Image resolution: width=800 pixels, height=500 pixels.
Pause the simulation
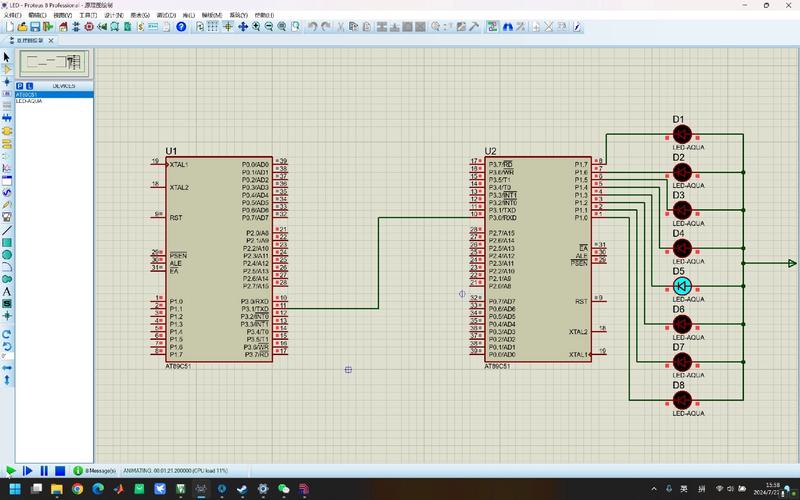tap(44, 470)
